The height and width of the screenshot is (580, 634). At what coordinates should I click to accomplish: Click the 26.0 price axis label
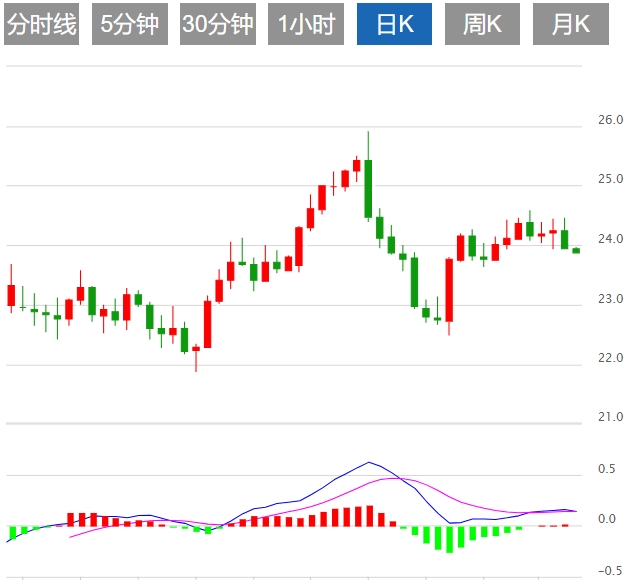click(x=611, y=120)
